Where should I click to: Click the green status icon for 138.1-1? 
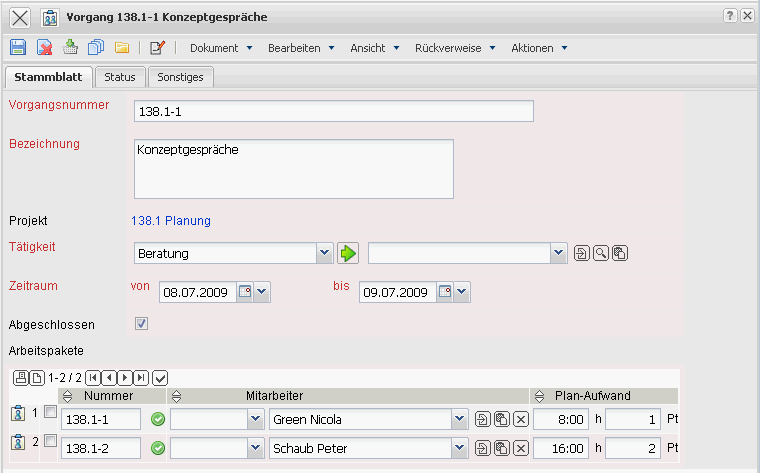[158, 419]
